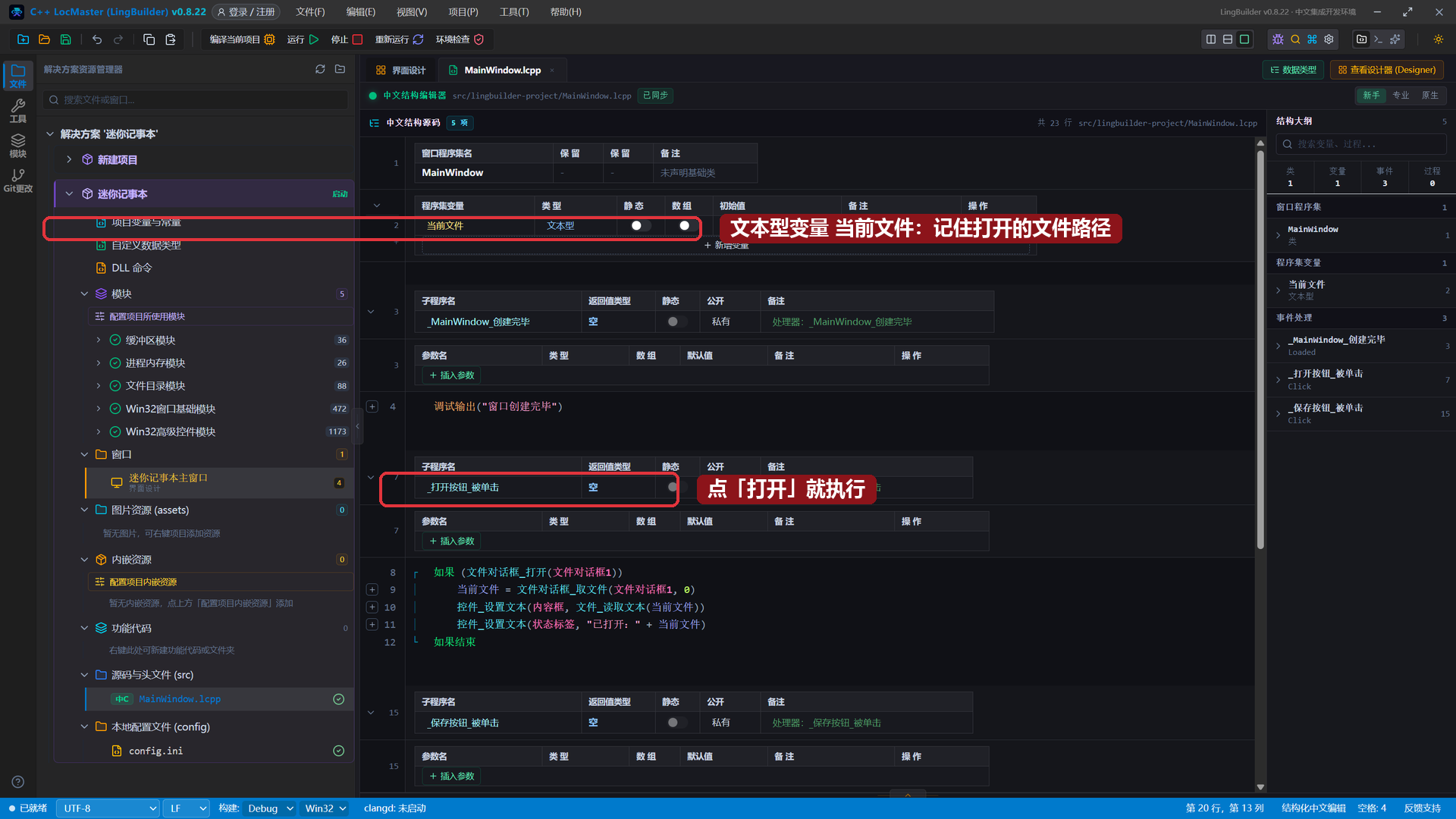Open the 文件(F) menu
Screen dimensions: 1456x819
coord(310,12)
